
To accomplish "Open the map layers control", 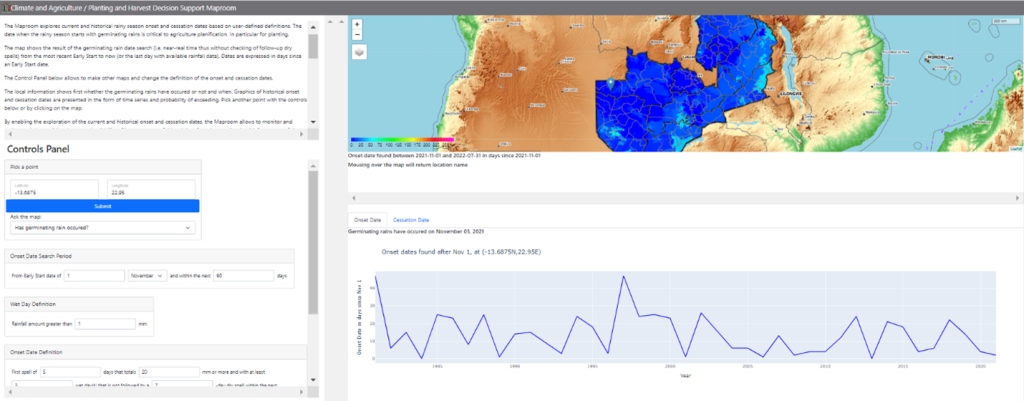I will pyautogui.click(x=359, y=52).
